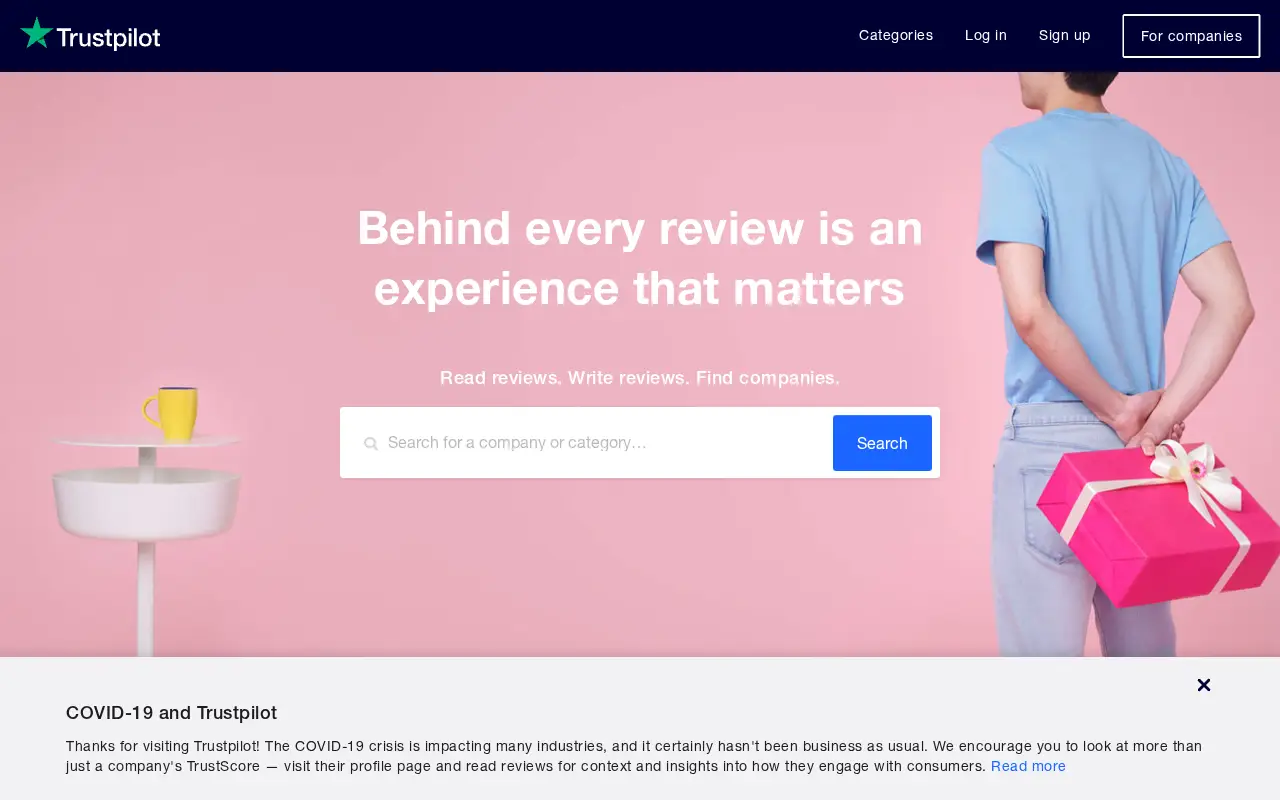
Task: Click the 'Behind every review' headline
Action: coord(640,258)
